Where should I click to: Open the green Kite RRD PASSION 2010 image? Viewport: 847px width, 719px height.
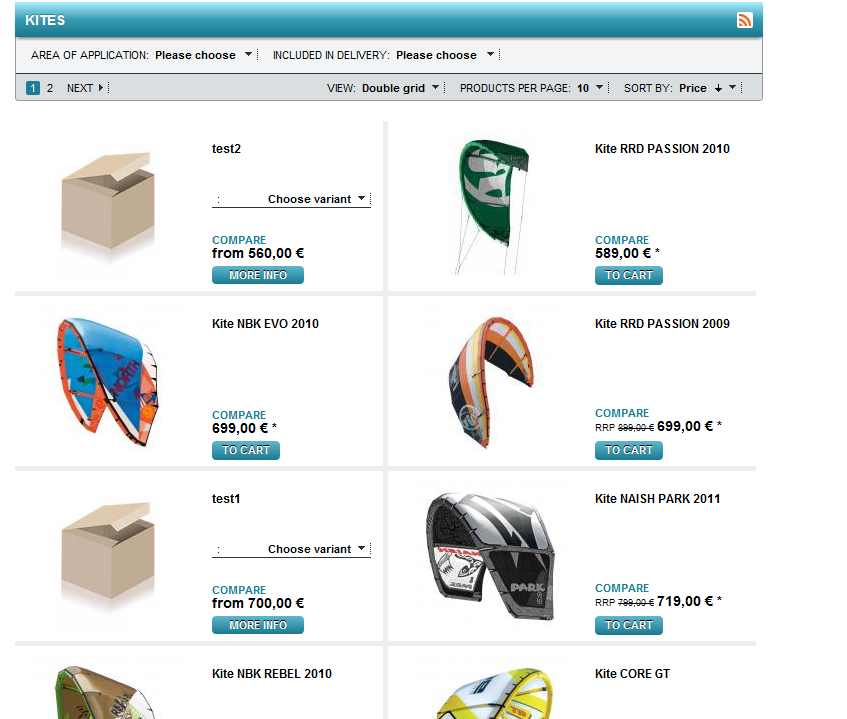click(491, 207)
